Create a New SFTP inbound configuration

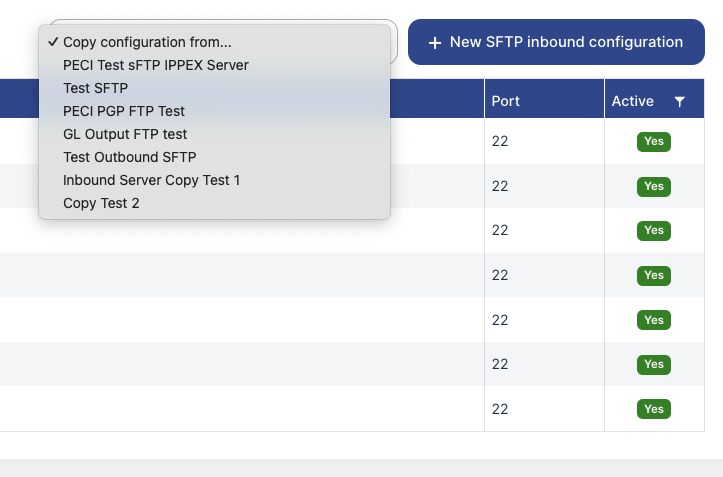pos(556,42)
